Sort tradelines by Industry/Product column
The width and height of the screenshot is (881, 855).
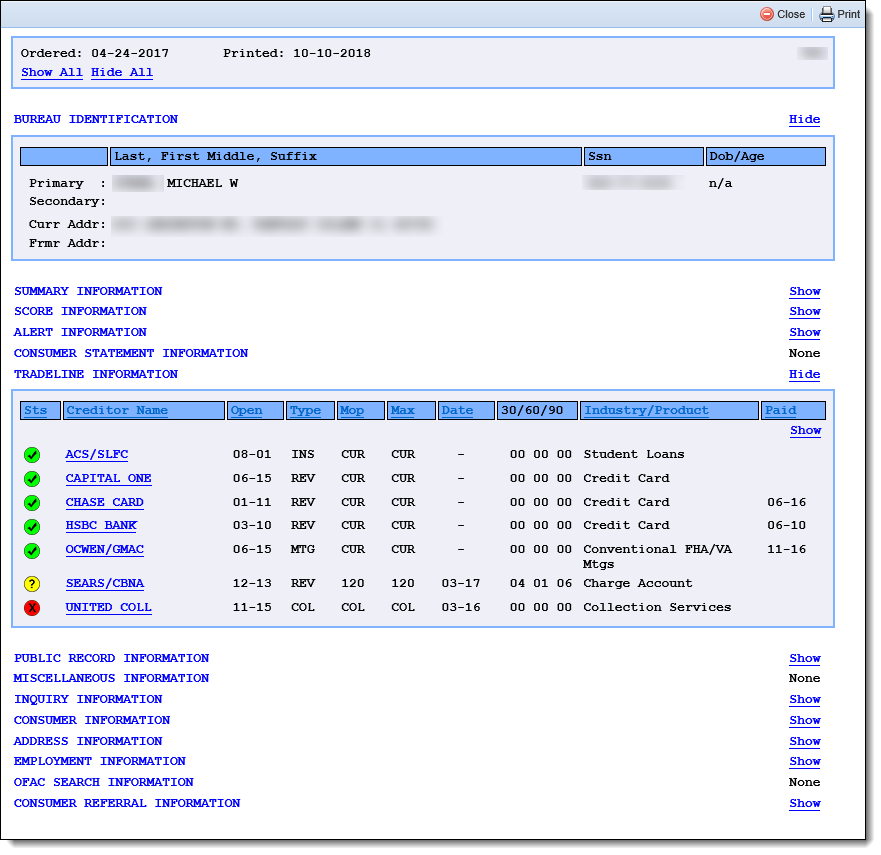tap(646, 410)
